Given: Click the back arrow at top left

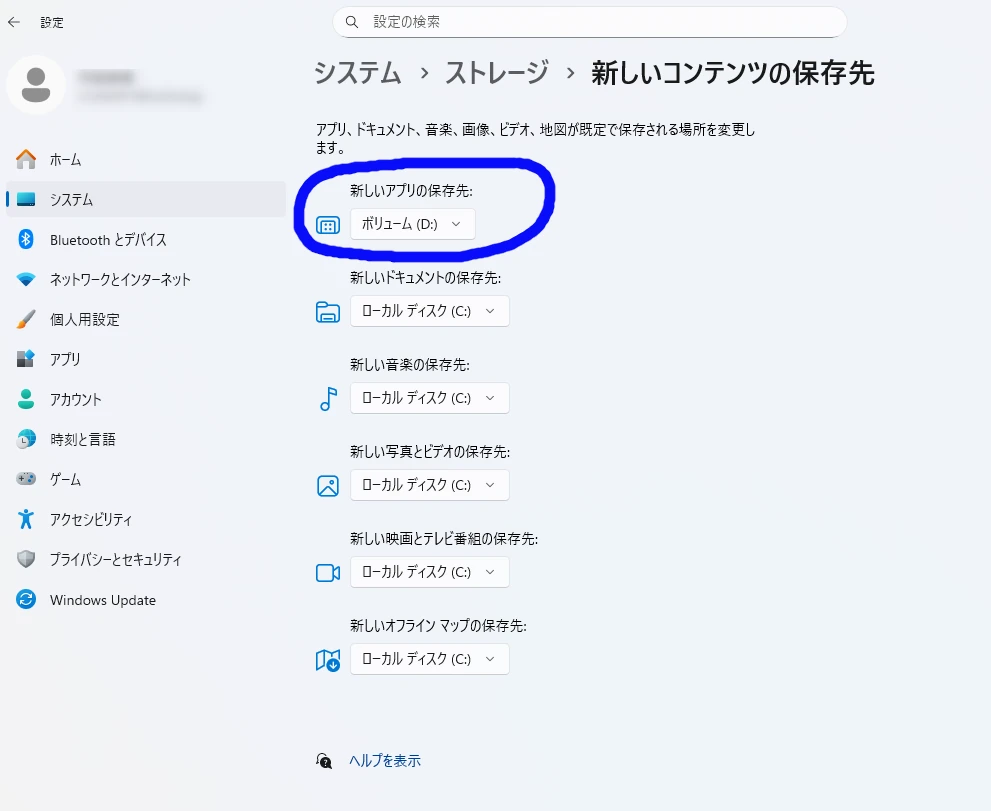Looking at the screenshot, I should 14,22.
